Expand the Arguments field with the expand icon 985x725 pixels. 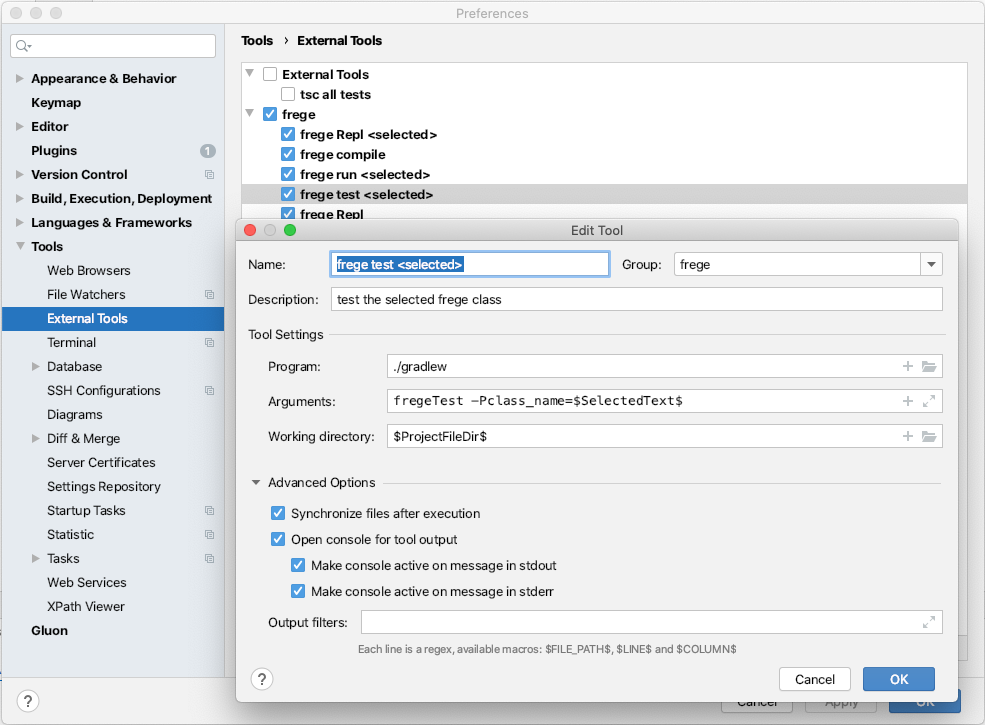point(928,401)
